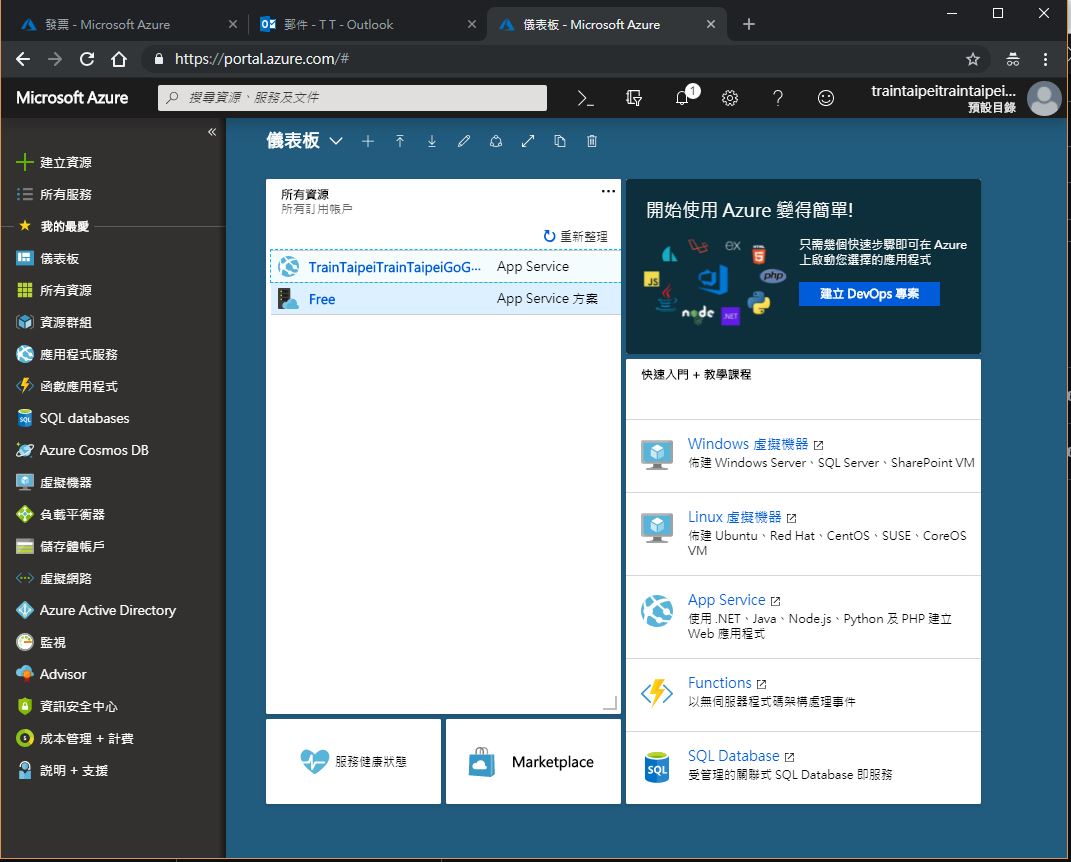Click 建立 DevOps 專案 button

tap(869, 294)
